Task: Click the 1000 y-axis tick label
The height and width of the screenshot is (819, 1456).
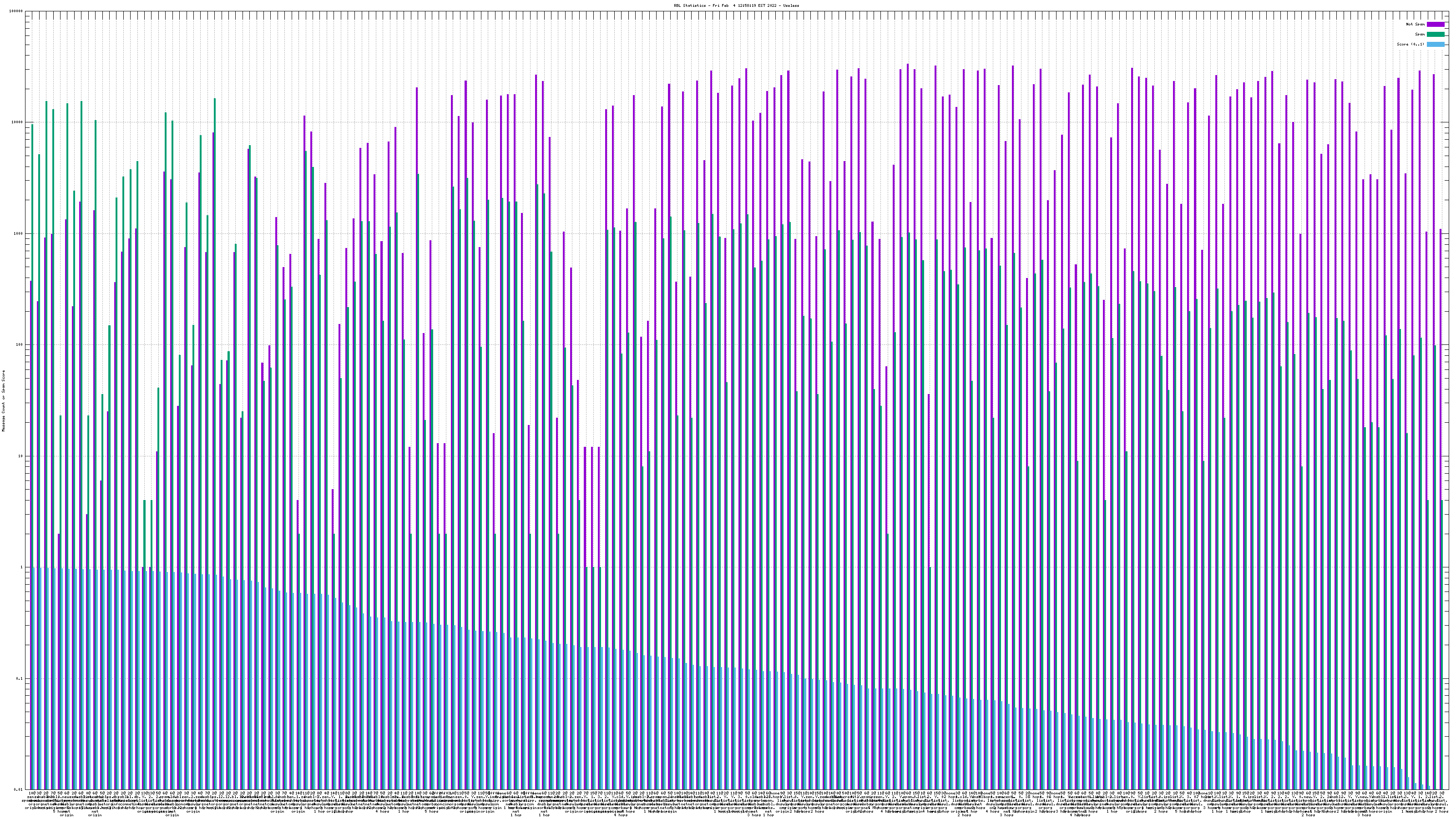Action: [19, 233]
